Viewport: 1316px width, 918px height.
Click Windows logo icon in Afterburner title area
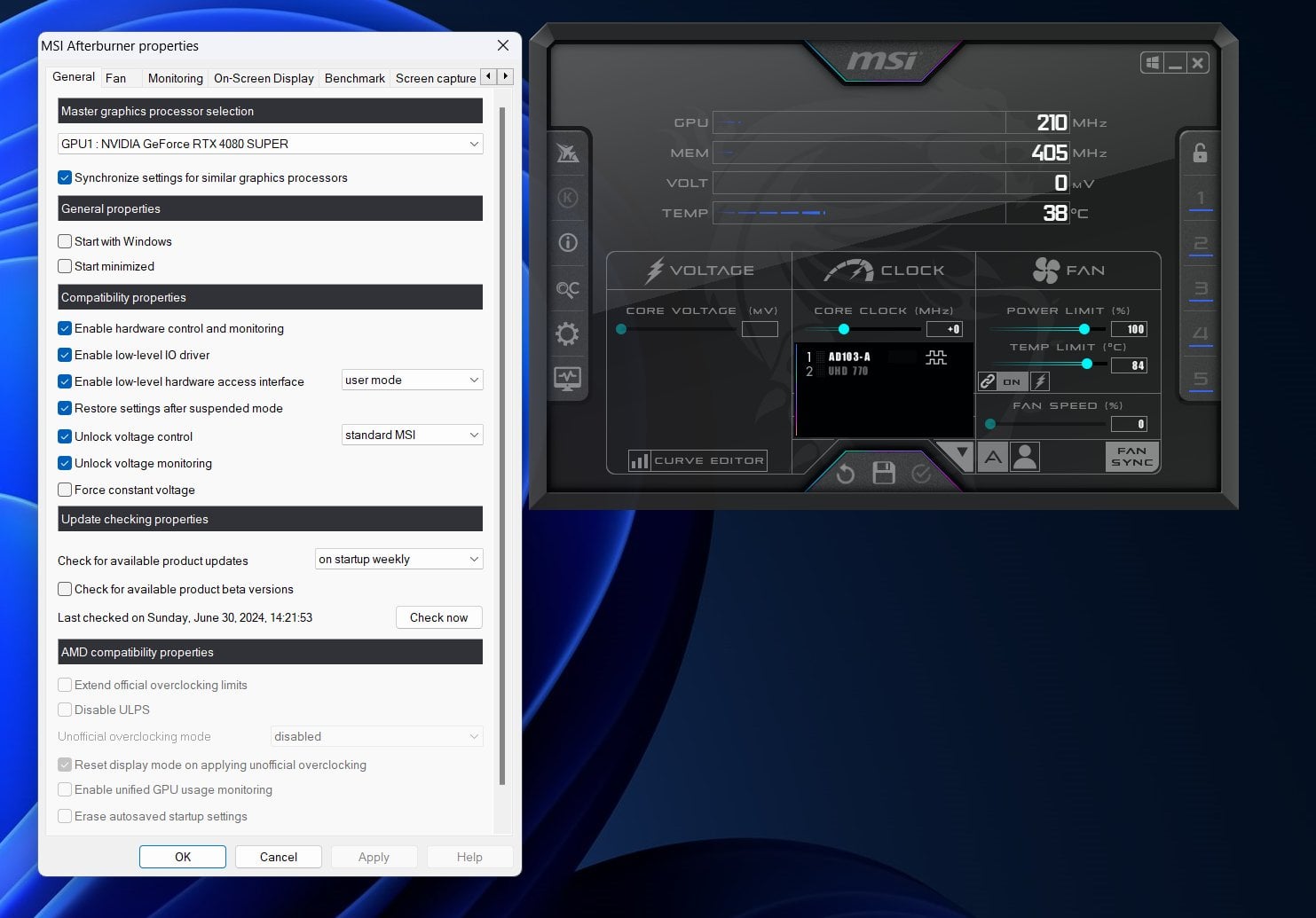click(x=1152, y=63)
